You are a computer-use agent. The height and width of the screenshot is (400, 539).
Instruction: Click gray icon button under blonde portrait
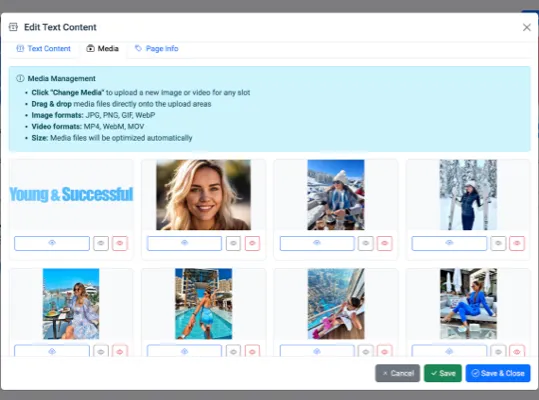[233, 243]
